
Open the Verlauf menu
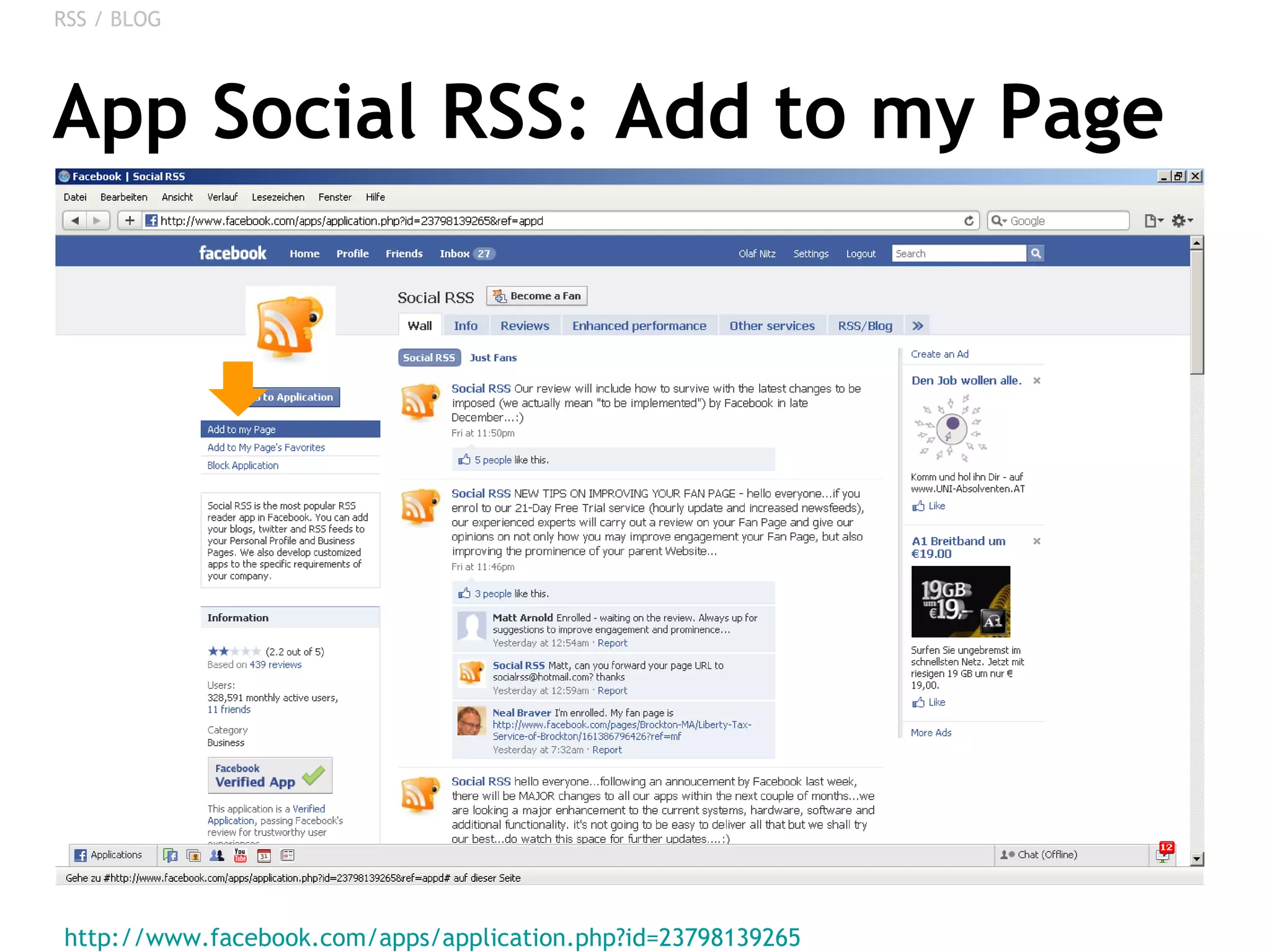tap(223, 197)
